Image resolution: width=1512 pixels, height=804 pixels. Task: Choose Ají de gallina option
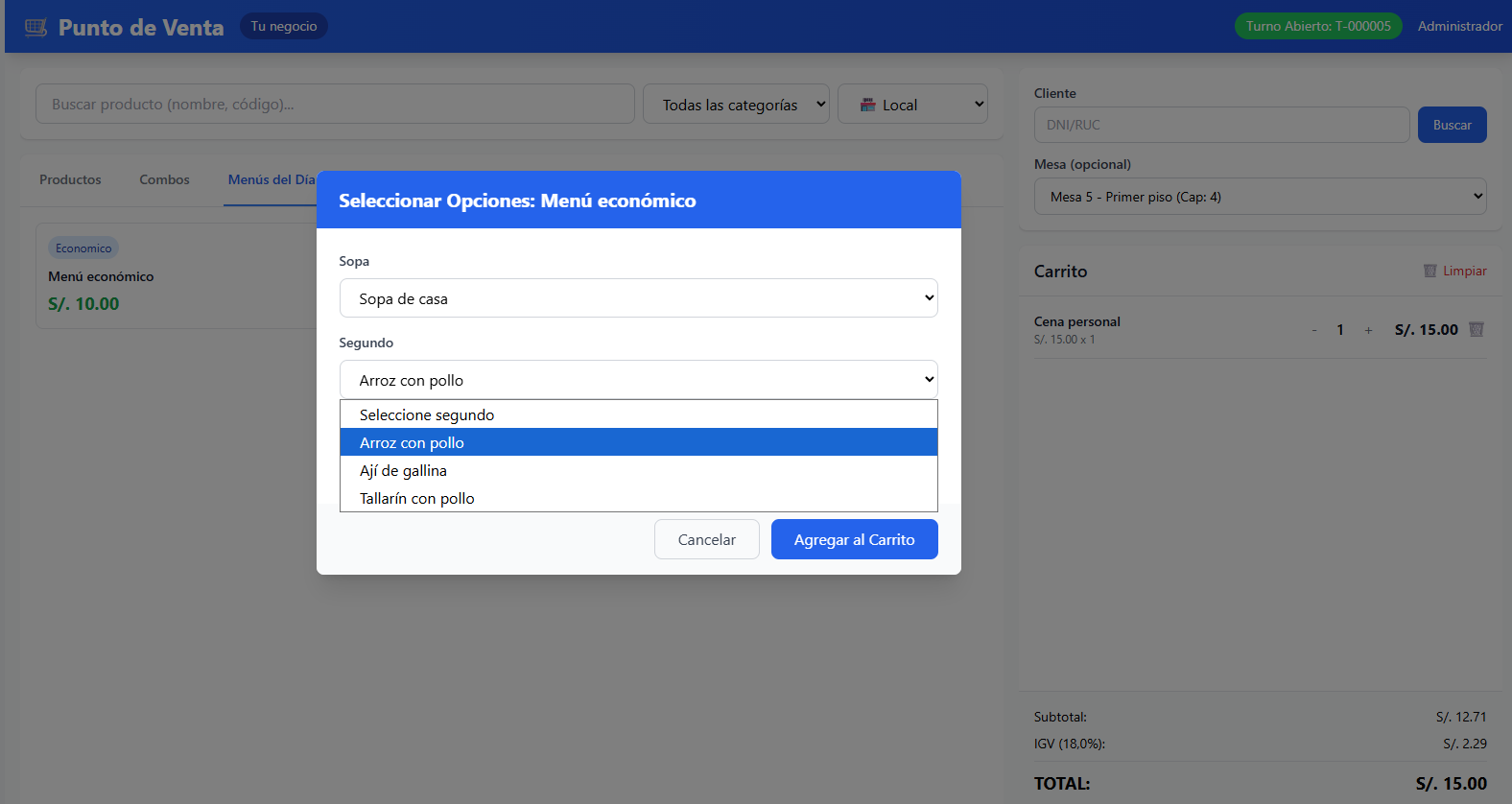[639, 470]
